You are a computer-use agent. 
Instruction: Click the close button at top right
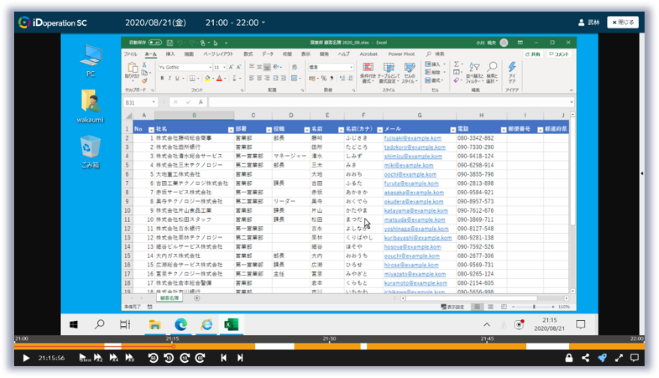point(622,22)
